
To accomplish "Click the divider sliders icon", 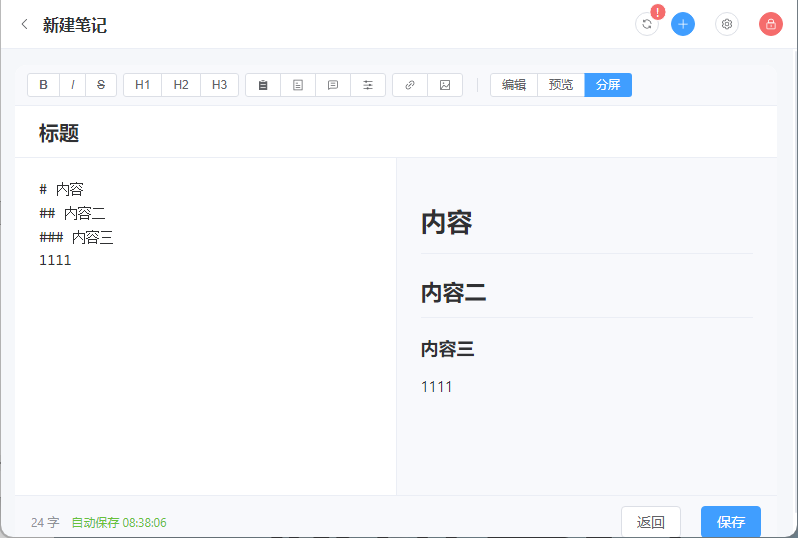I will tap(368, 85).
